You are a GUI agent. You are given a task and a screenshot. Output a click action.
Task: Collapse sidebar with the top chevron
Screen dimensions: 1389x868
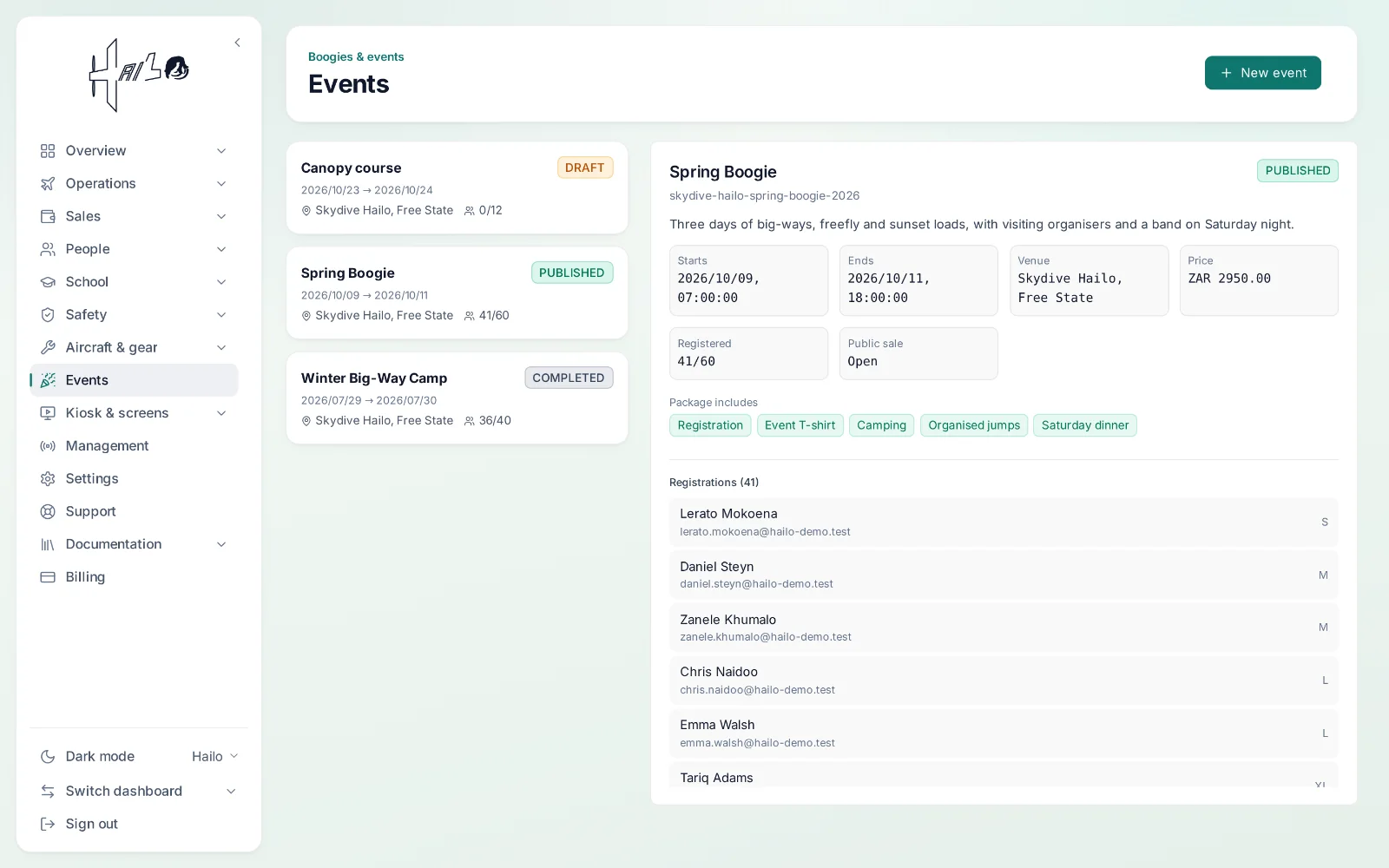pos(237,43)
